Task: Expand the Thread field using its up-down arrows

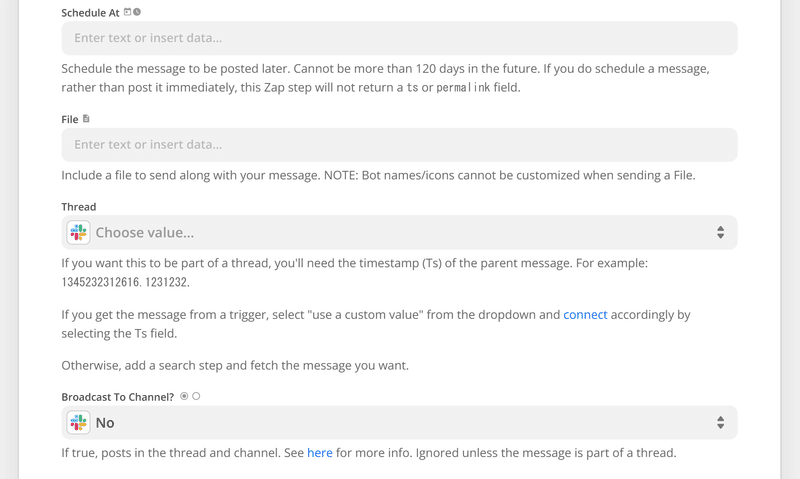Action: coord(720,233)
